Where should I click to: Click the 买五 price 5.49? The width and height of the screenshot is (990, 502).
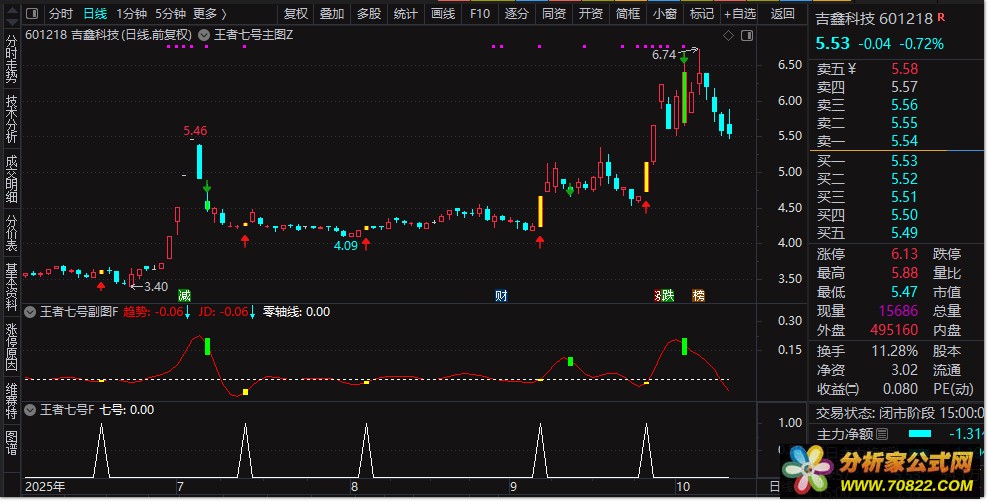904,233
